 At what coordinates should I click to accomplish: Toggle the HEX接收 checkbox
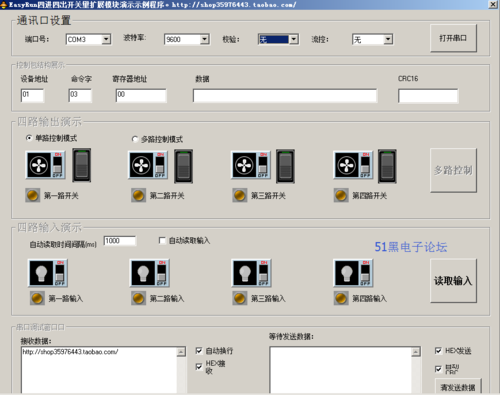point(199,367)
